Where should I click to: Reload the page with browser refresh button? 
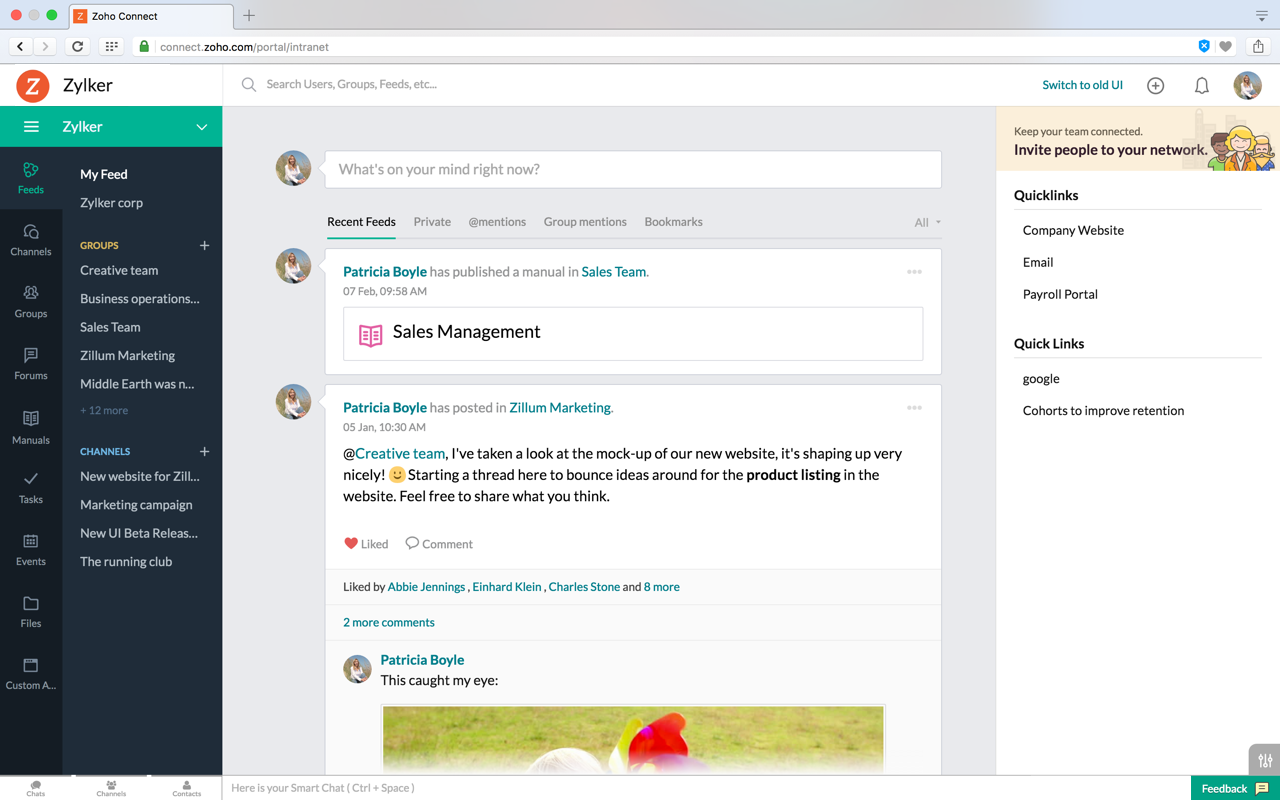[77, 46]
